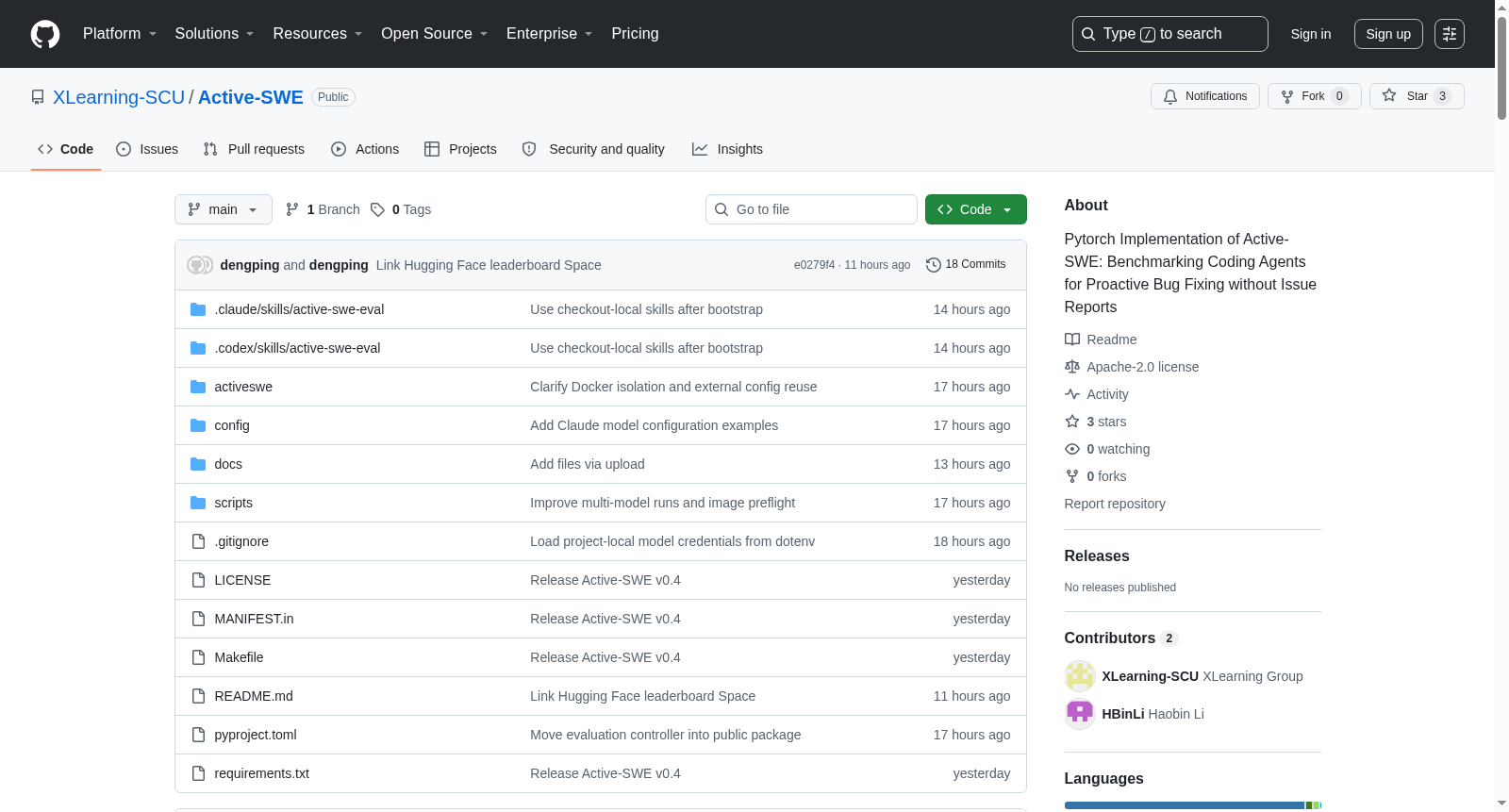Click the Makefile file icon
Viewport: 1509px width, 812px height.
[198, 657]
